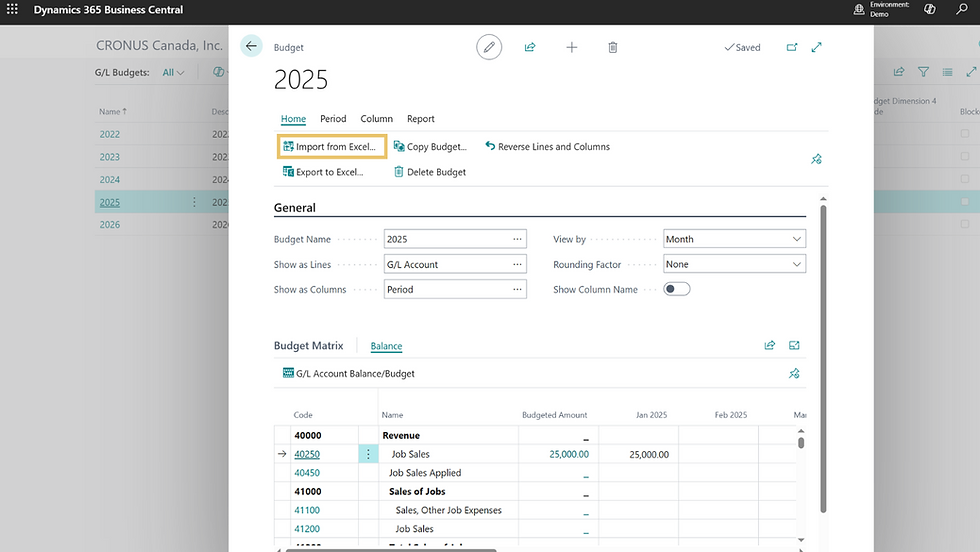Open Budget Name lookup ellipsis
Screen dimensions: 980x552
[x=517, y=239]
